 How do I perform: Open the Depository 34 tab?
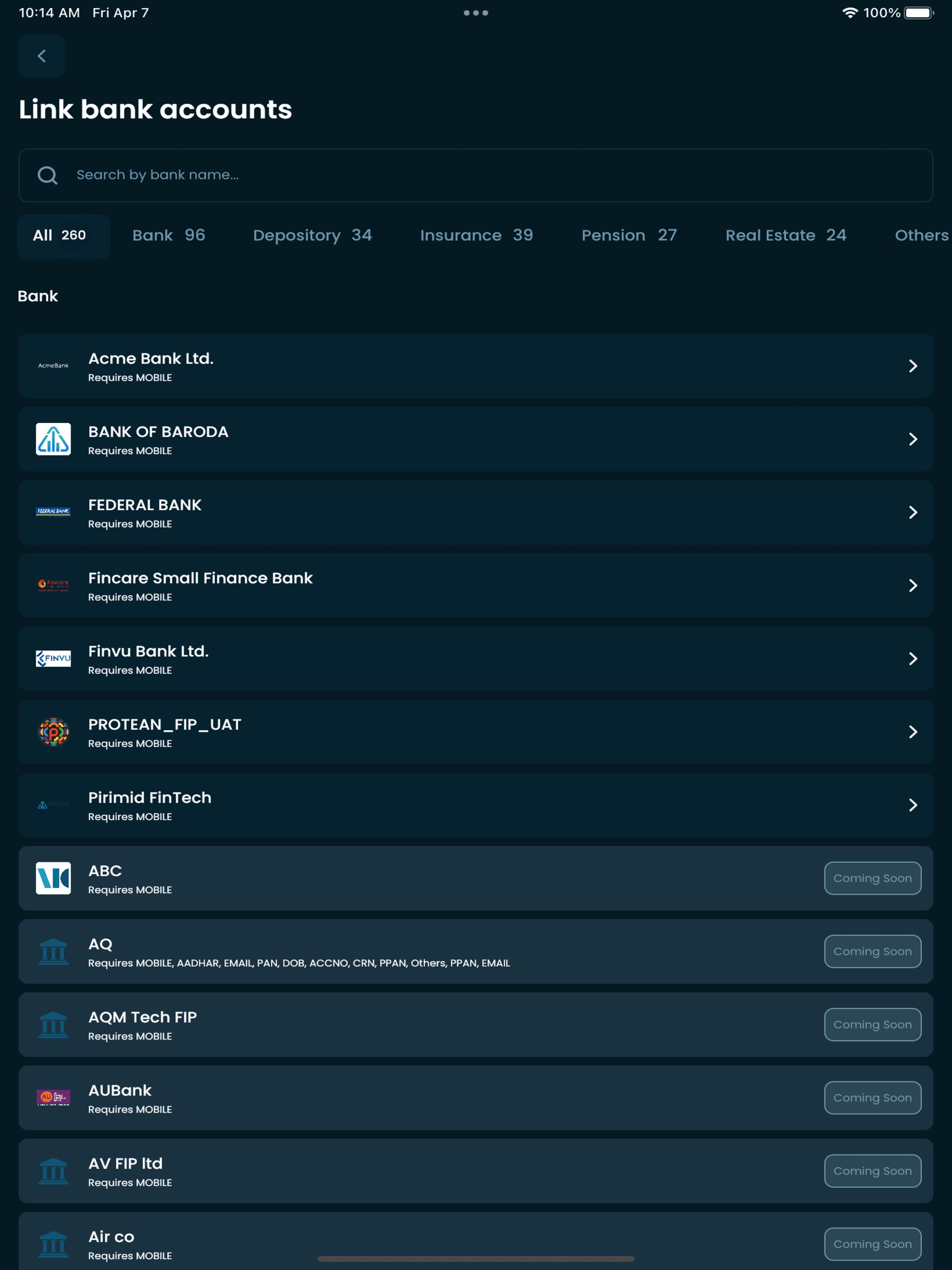[x=312, y=235]
